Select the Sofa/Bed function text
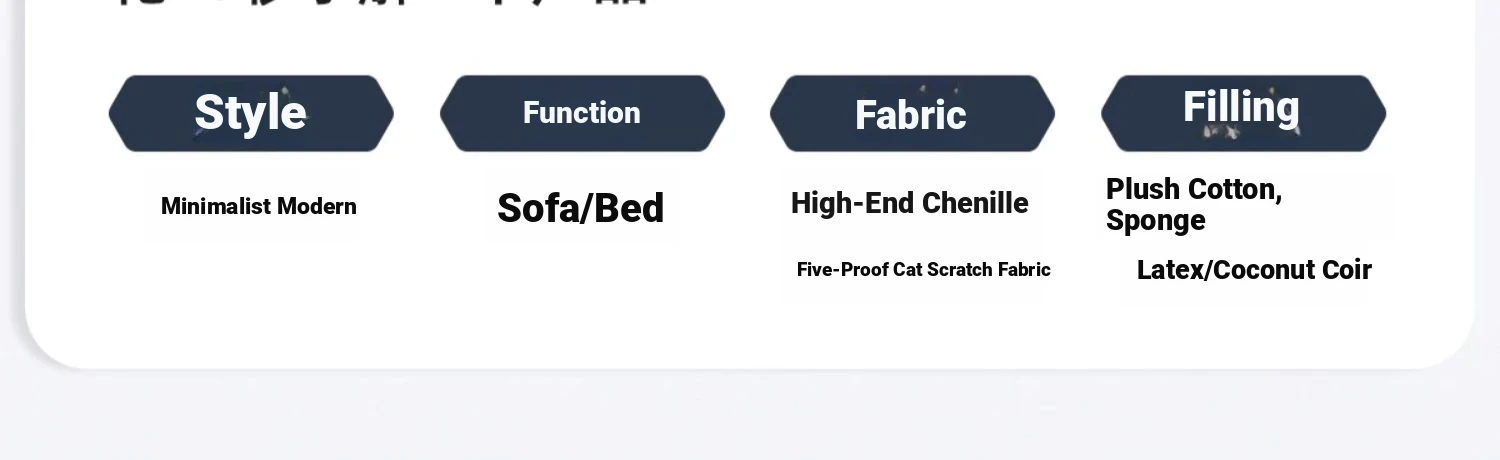This screenshot has width=1500, height=460. (x=581, y=208)
